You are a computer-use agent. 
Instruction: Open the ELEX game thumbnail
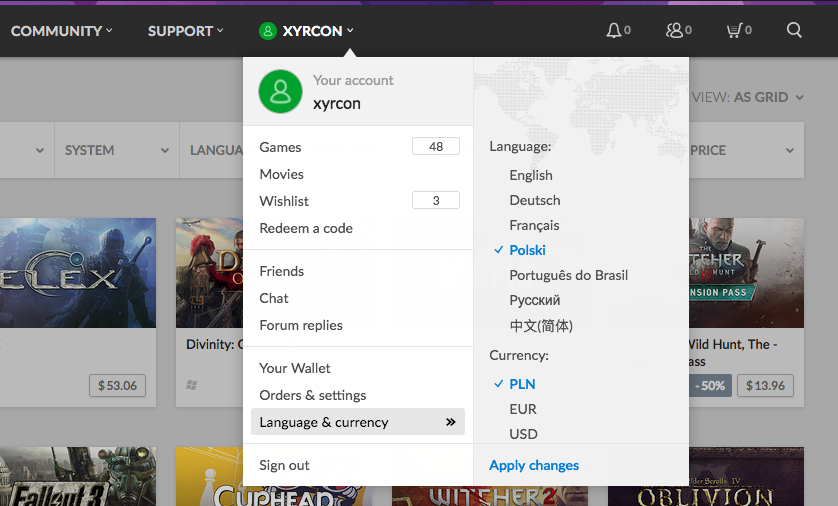point(78,273)
